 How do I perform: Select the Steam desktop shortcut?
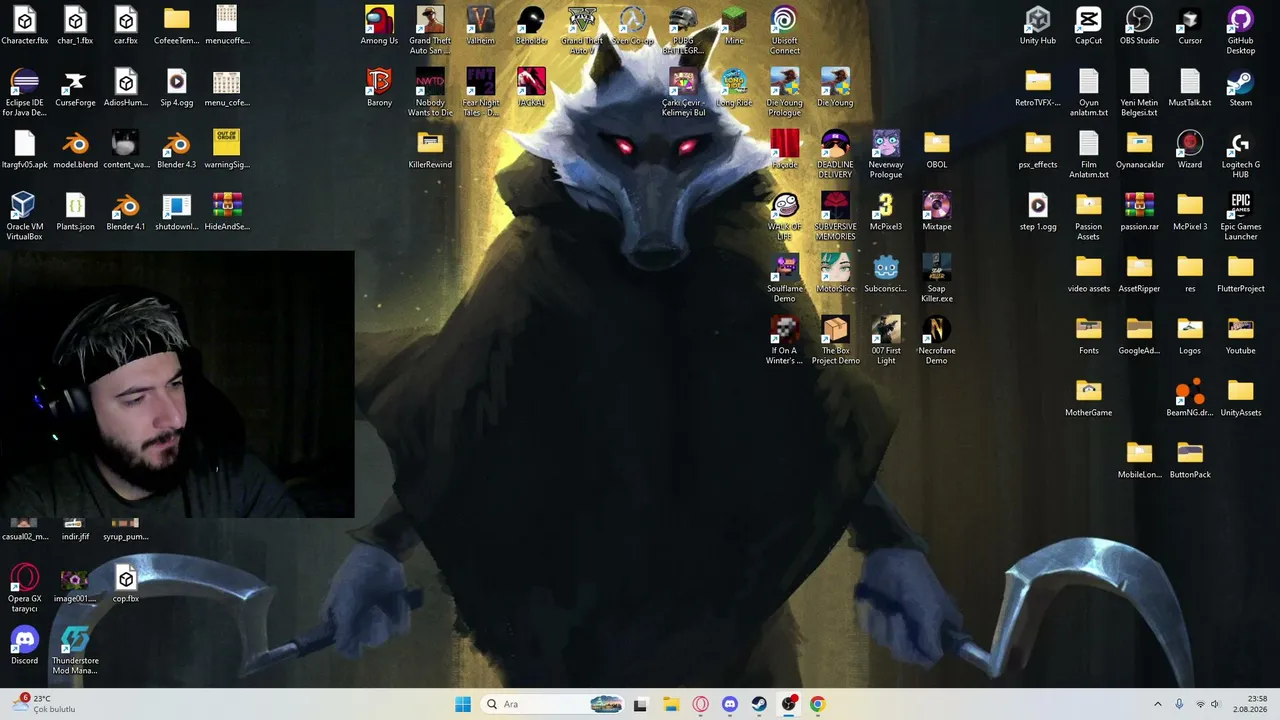[x=1240, y=88]
